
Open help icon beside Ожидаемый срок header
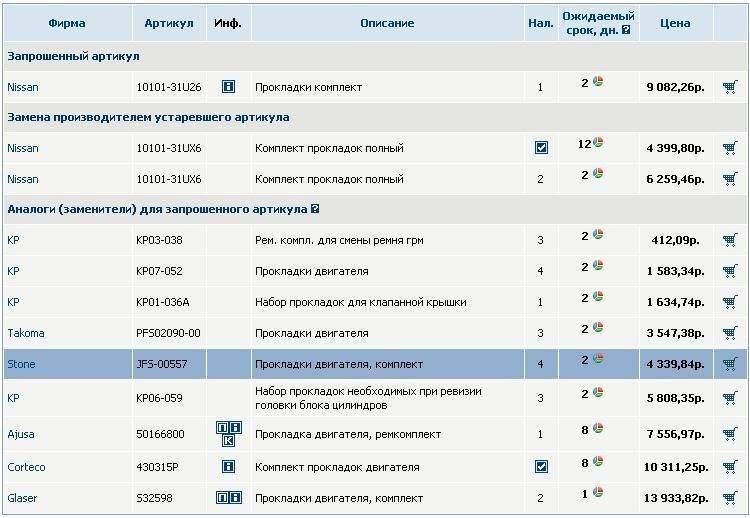626,30
